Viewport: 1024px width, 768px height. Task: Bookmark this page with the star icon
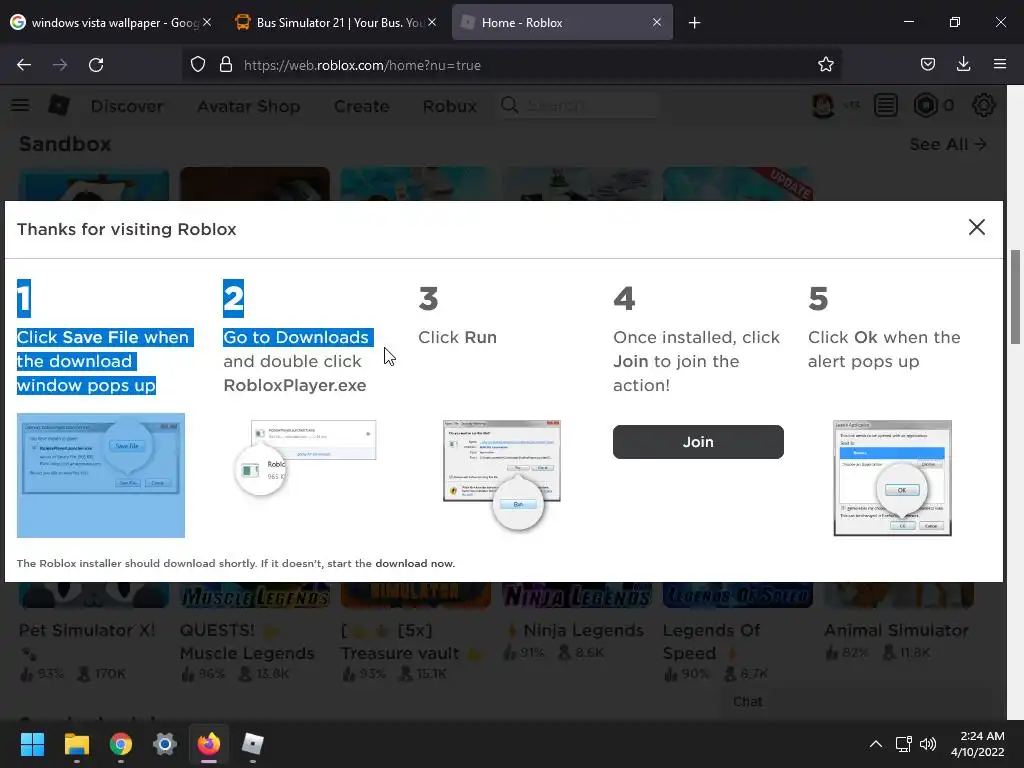coord(825,65)
